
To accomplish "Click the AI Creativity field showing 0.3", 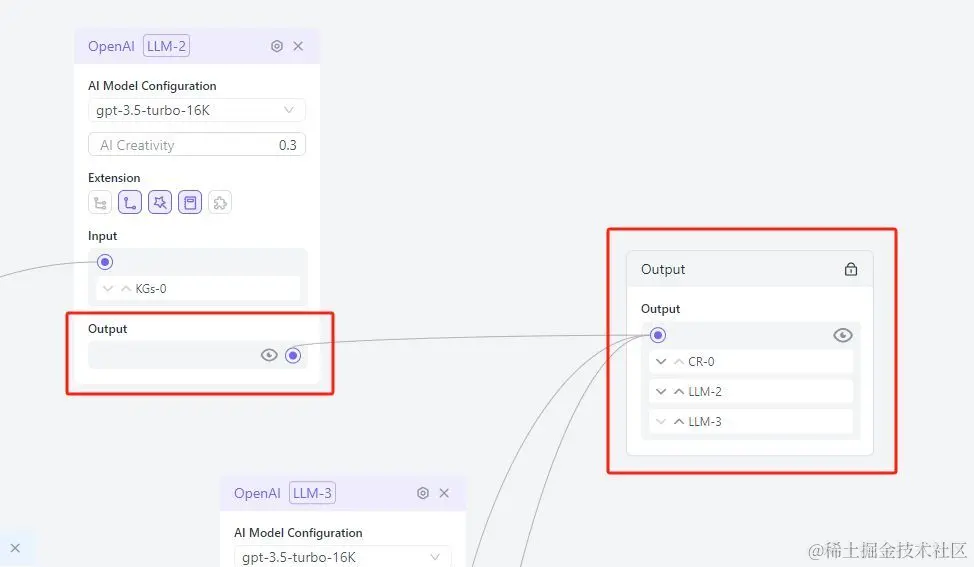I will pyautogui.click(x=197, y=145).
